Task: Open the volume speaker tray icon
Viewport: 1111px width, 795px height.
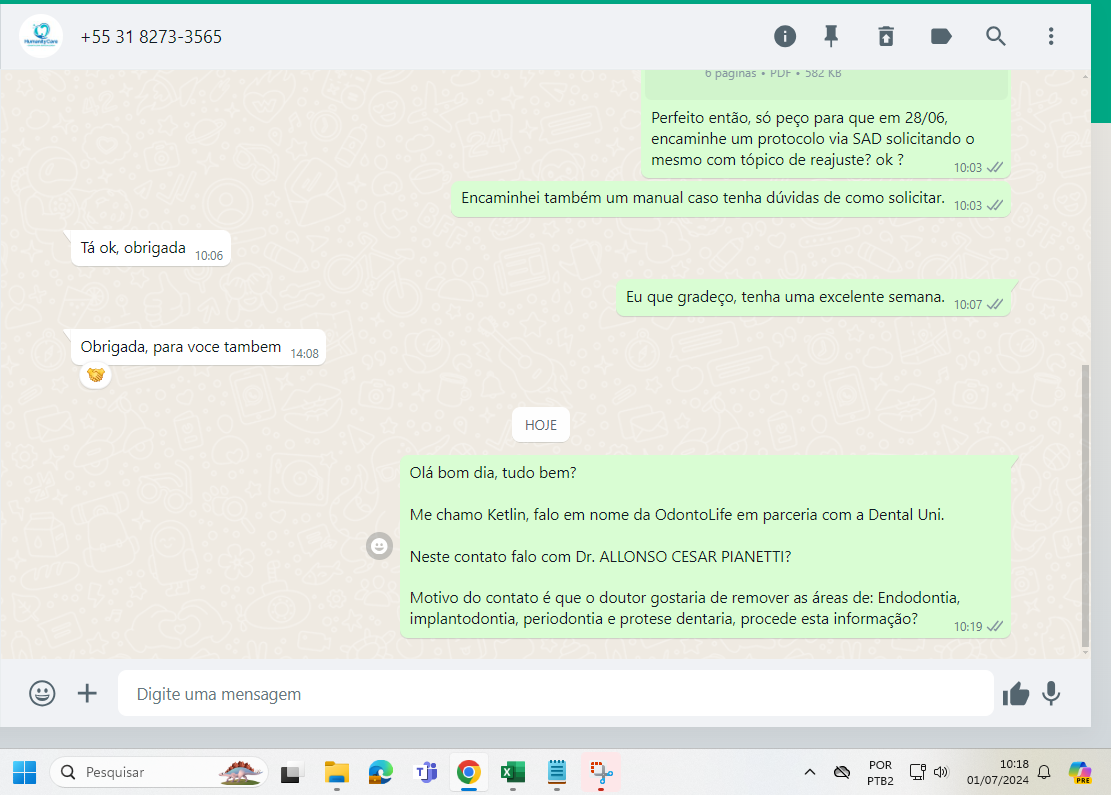Action: [941, 772]
